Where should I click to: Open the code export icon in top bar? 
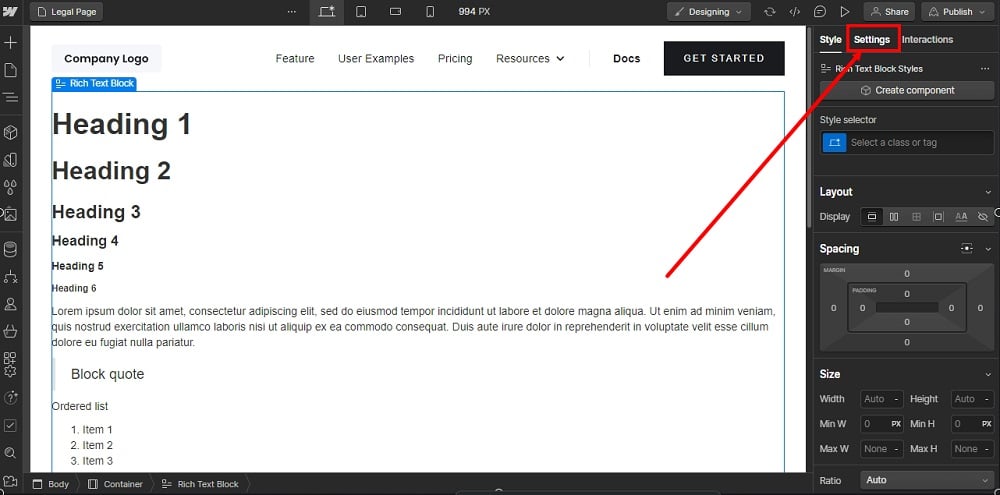point(795,12)
